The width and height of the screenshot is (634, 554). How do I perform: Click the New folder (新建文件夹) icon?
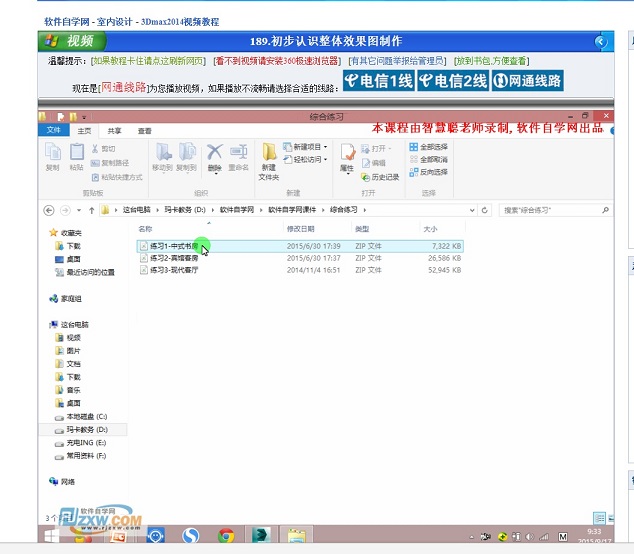click(x=268, y=153)
